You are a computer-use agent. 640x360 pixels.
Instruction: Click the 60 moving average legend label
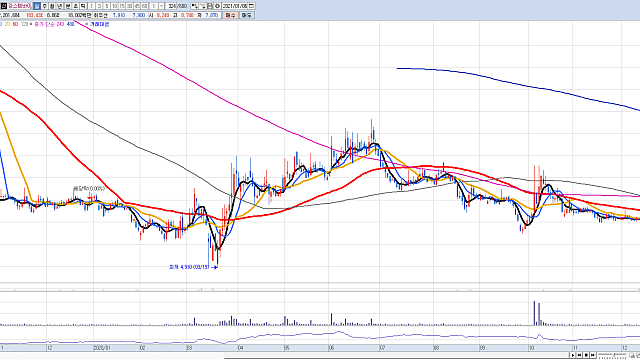coord(15,24)
